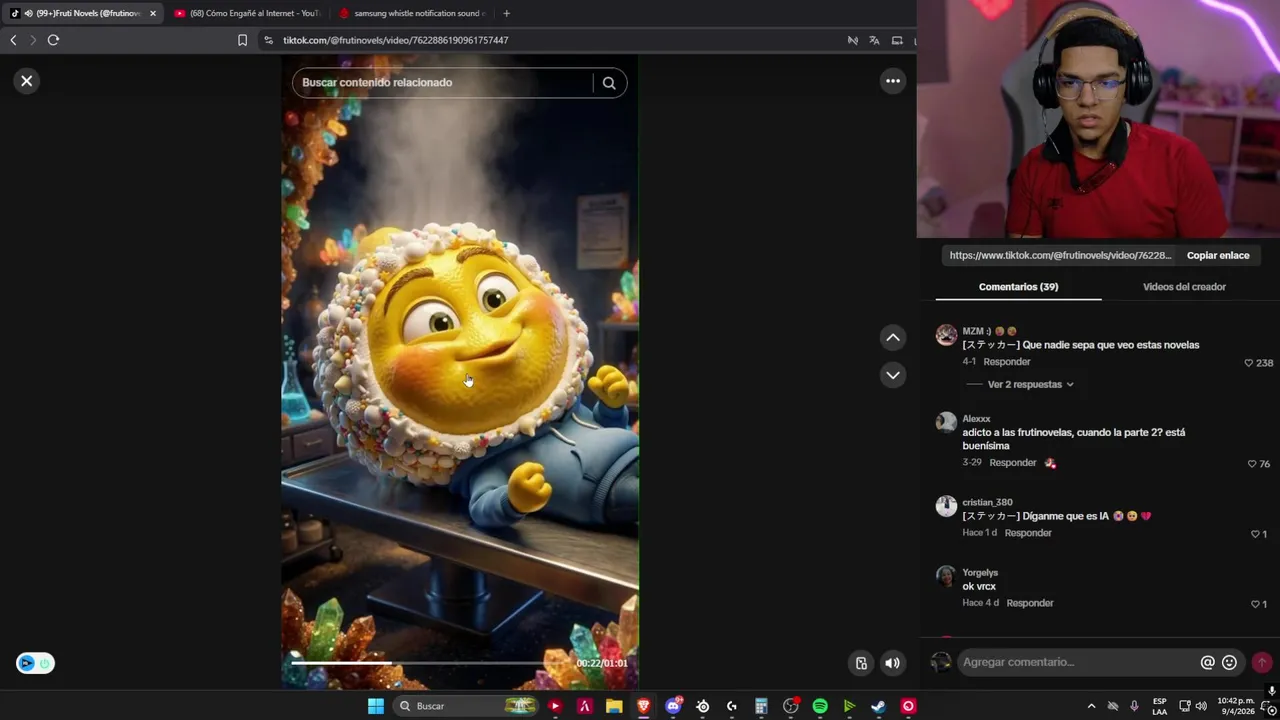The height and width of the screenshot is (720, 1280).
Task: Like Alexxx's comment heart icon
Action: 1251,464
